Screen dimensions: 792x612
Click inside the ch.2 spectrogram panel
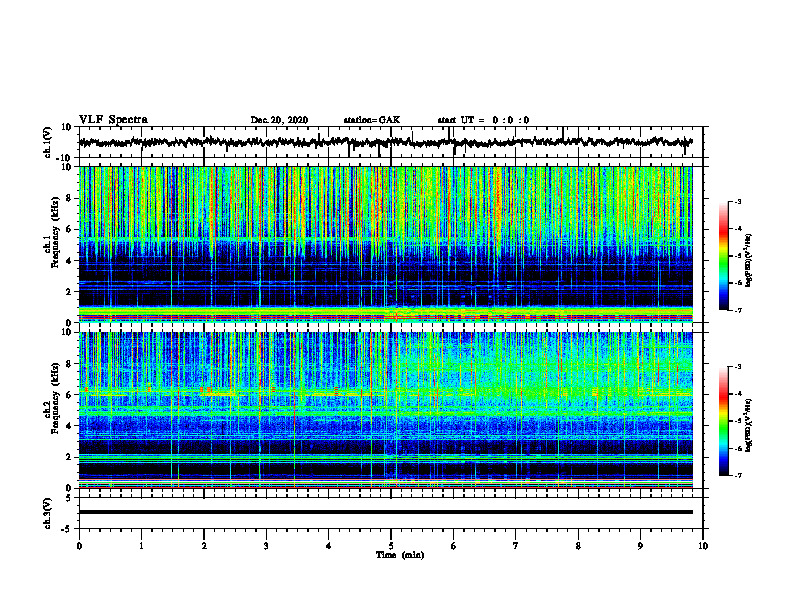(x=386, y=410)
